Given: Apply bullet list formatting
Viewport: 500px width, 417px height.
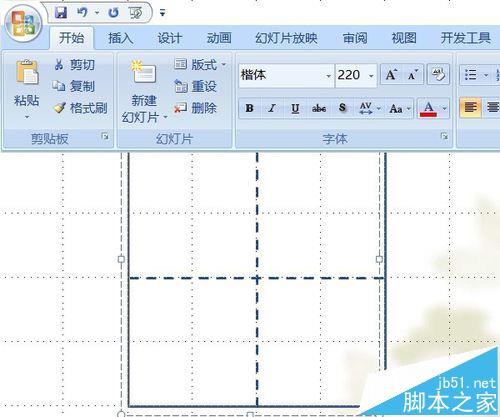Looking at the screenshot, I should tap(470, 75).
